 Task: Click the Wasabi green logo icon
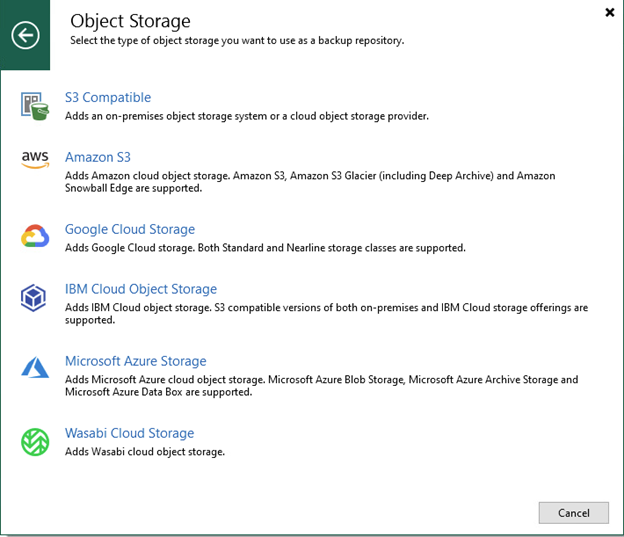(x=35, y=441)
